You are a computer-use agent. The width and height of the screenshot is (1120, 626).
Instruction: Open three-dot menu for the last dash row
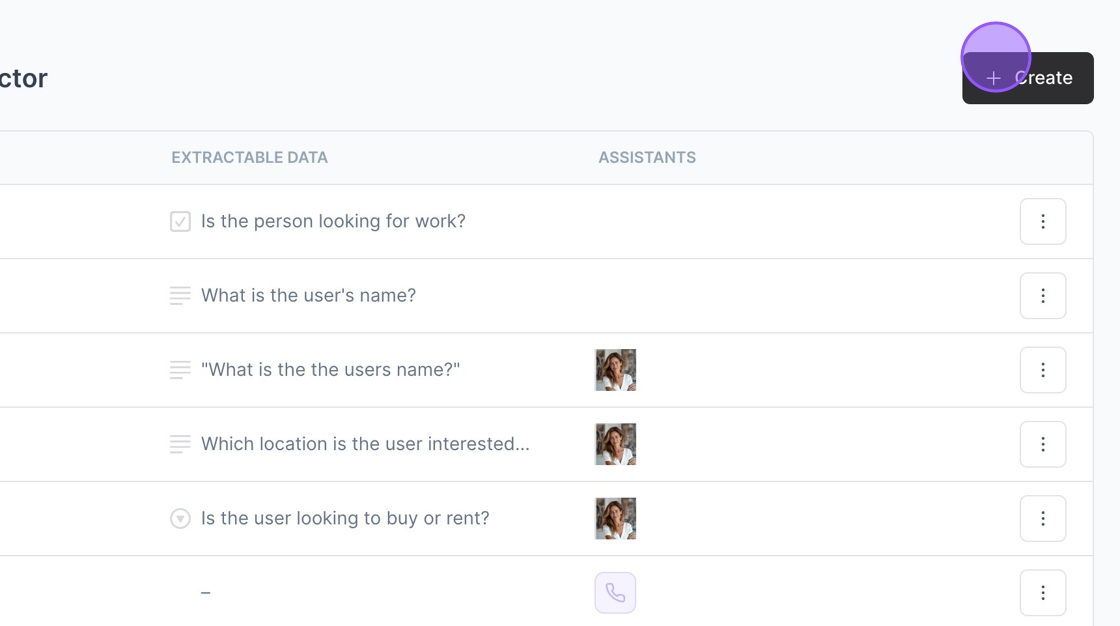(1043, 593)
